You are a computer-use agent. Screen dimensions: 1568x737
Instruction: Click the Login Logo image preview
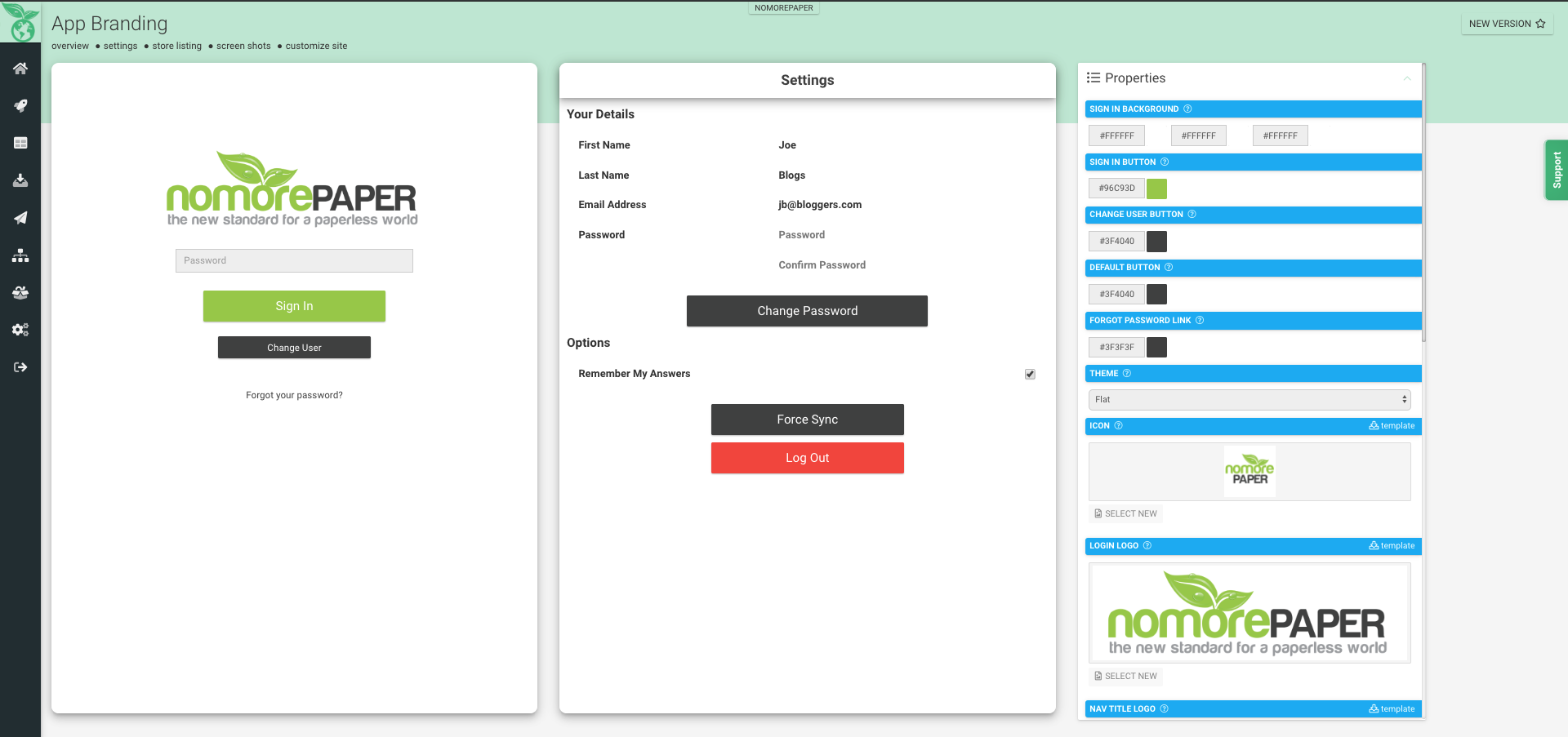[x=1249, y=613]
